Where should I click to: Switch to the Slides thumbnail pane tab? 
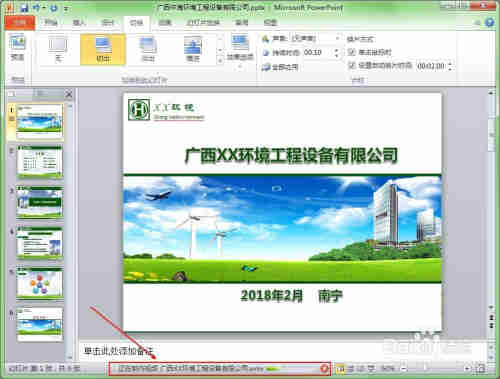(x=11, y=94)
